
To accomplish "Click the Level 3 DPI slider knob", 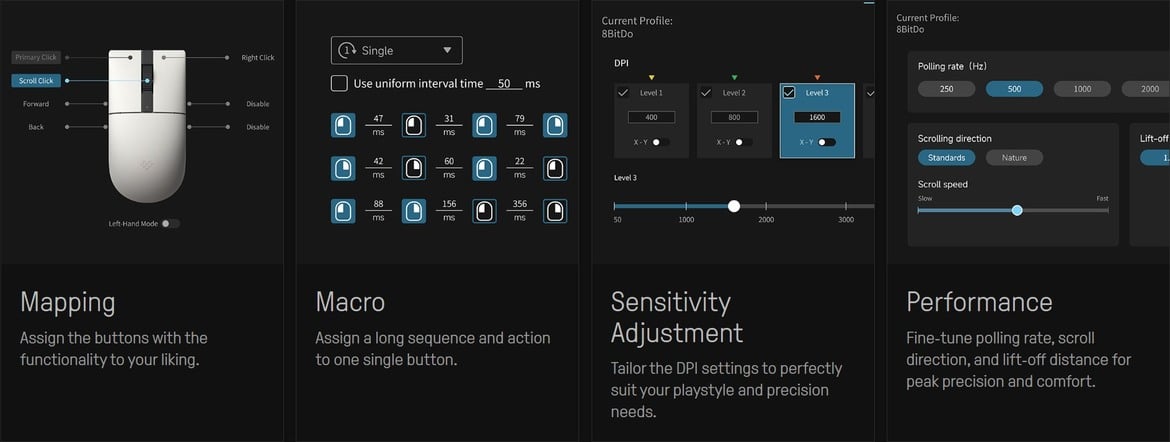I will click(734, 206).
